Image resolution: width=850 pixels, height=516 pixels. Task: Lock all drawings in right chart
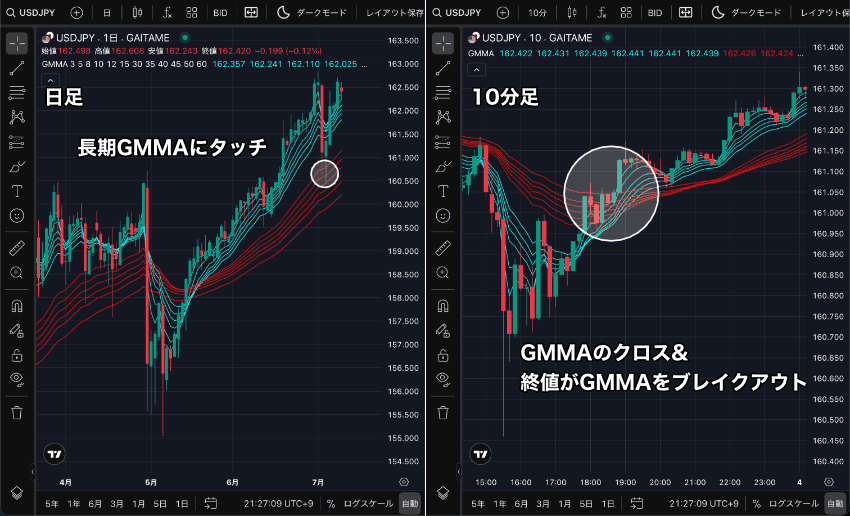coord(443,355)
